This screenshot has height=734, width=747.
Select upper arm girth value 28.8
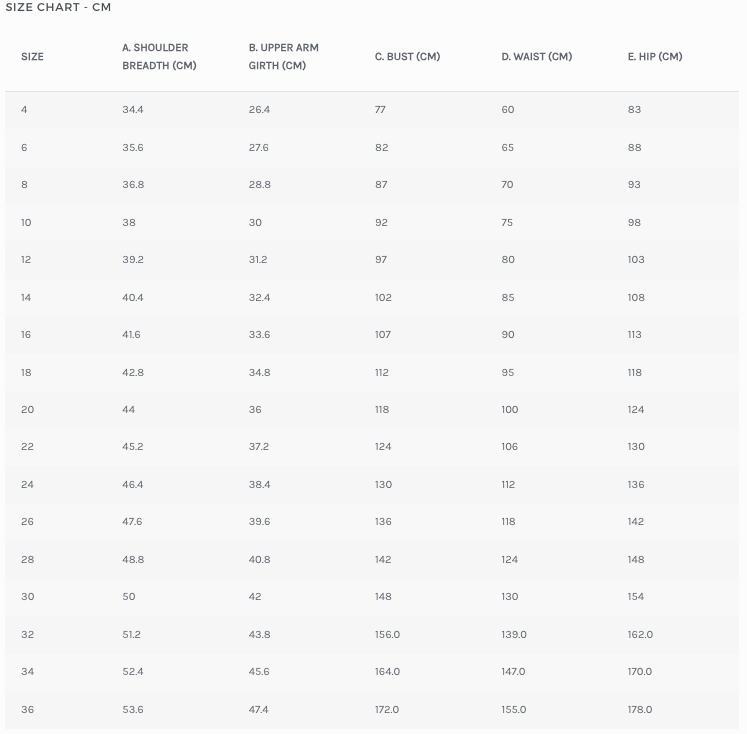pos(259,185)
